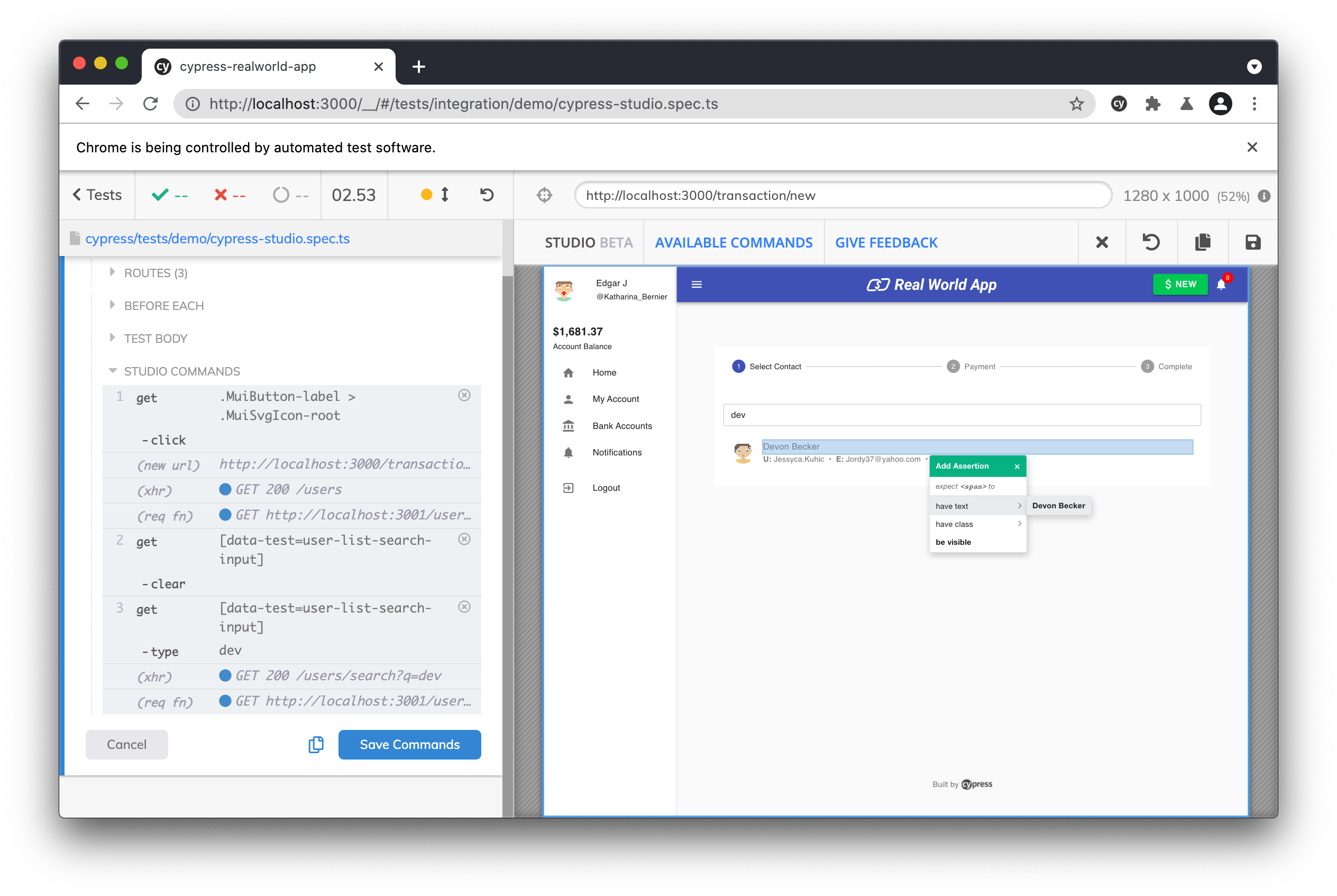Click the Save Commands button

click(x=409, y=743)
